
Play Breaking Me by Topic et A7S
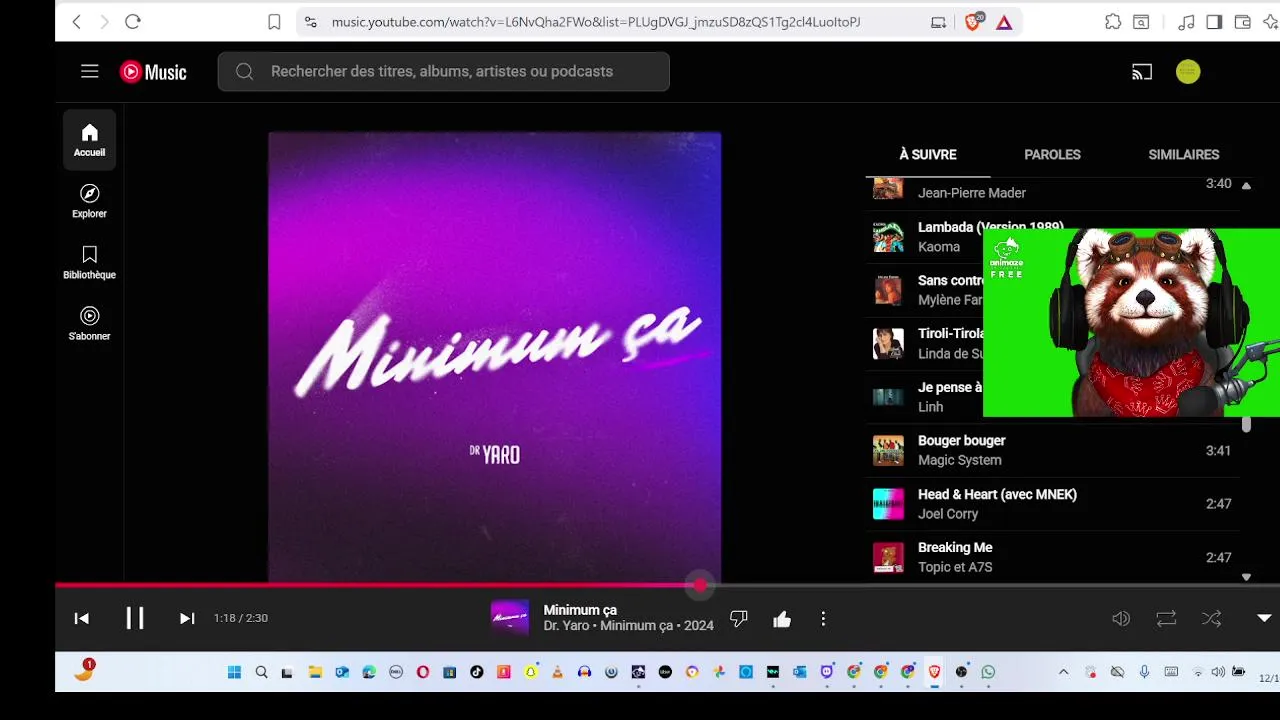1052,557
